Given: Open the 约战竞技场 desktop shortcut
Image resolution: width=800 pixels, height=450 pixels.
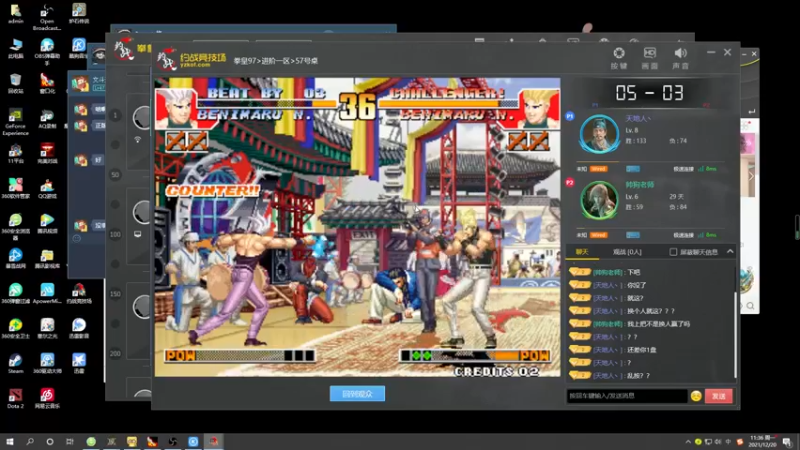Looking at the screenshot, I should click(79, 294).
